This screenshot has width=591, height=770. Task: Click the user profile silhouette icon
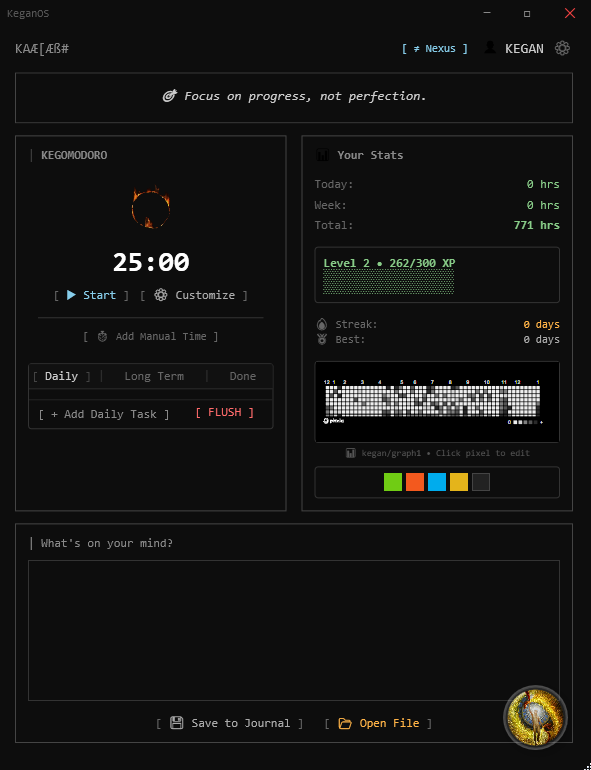[x=490, y=48]
